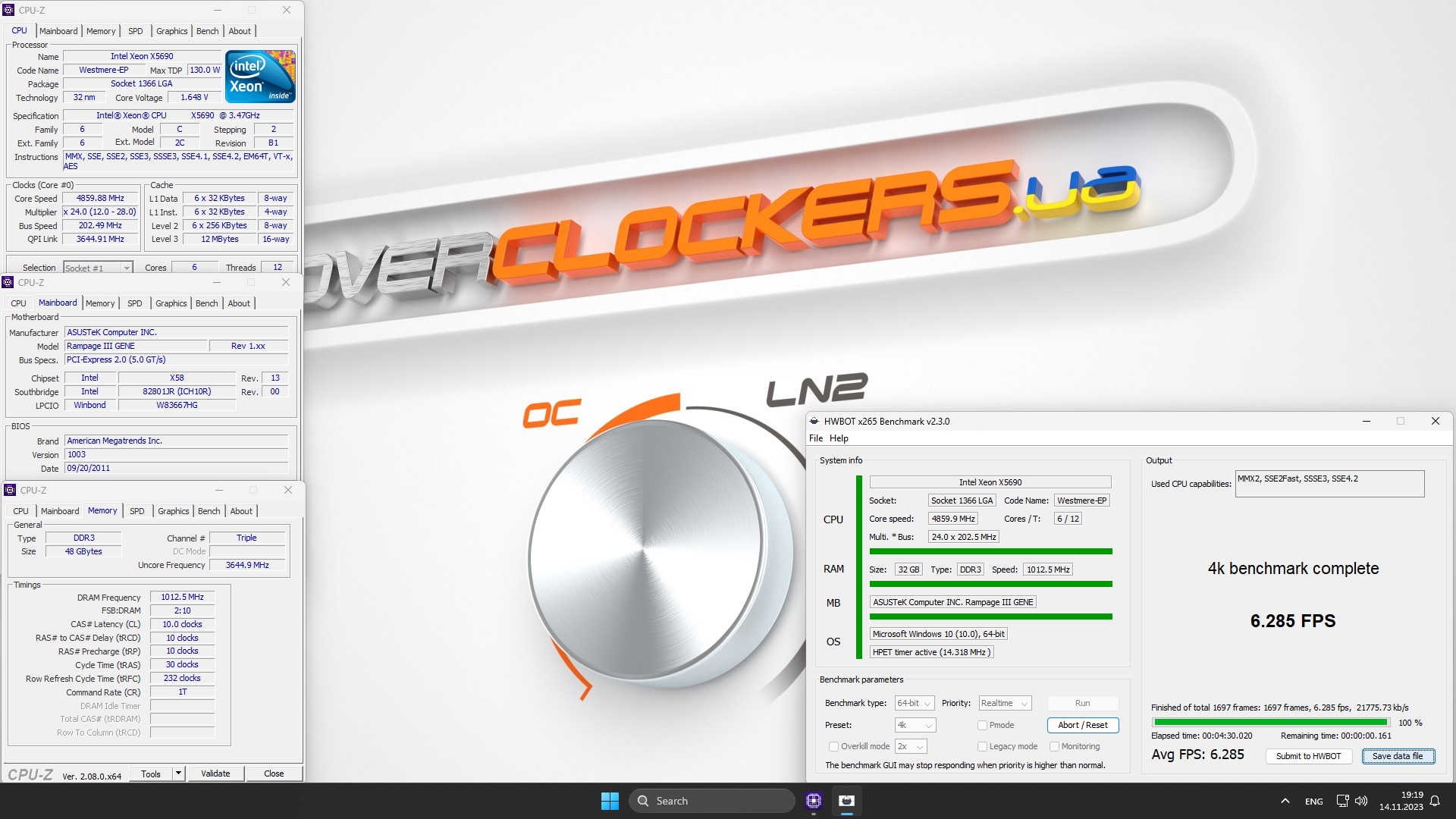Switch the ENG language indicator
The image size is (1456, 819).
(x=1313, y=801)
